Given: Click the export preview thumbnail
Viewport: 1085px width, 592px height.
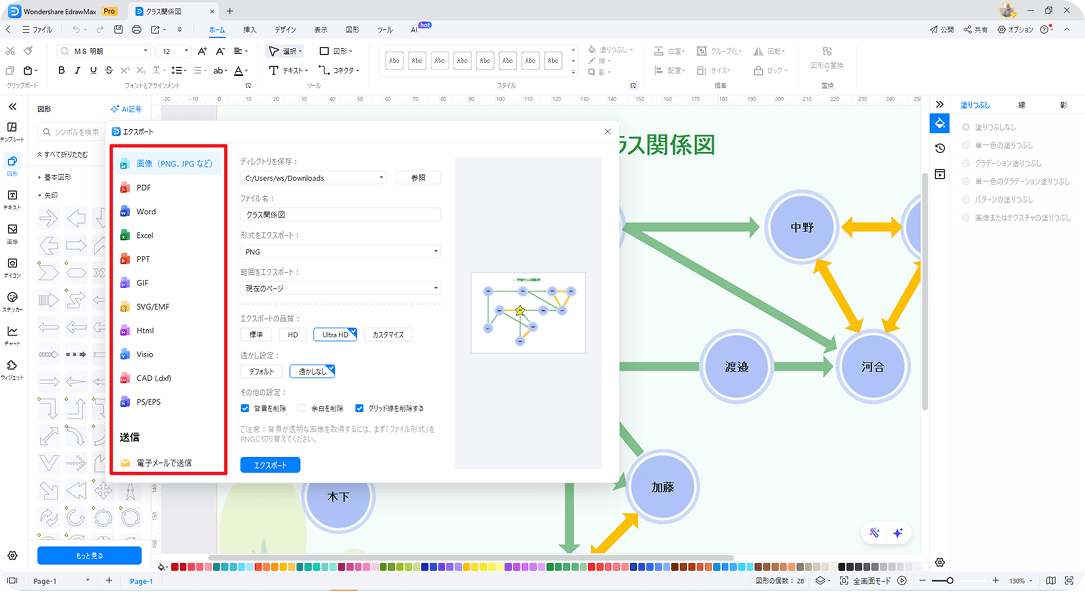Looking at the screenshot, I should pyautogui.click(x=528, y=313).
